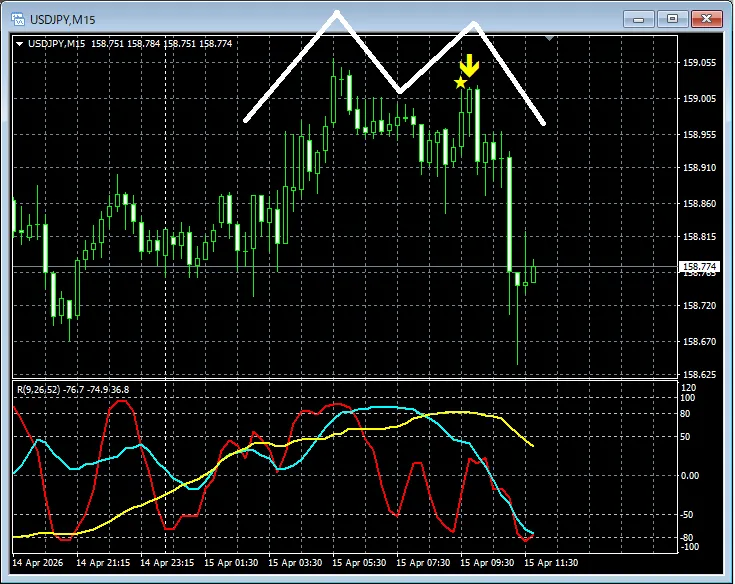Select the red indicator line at its first peak
735x584 pixels.
(122, 401)
